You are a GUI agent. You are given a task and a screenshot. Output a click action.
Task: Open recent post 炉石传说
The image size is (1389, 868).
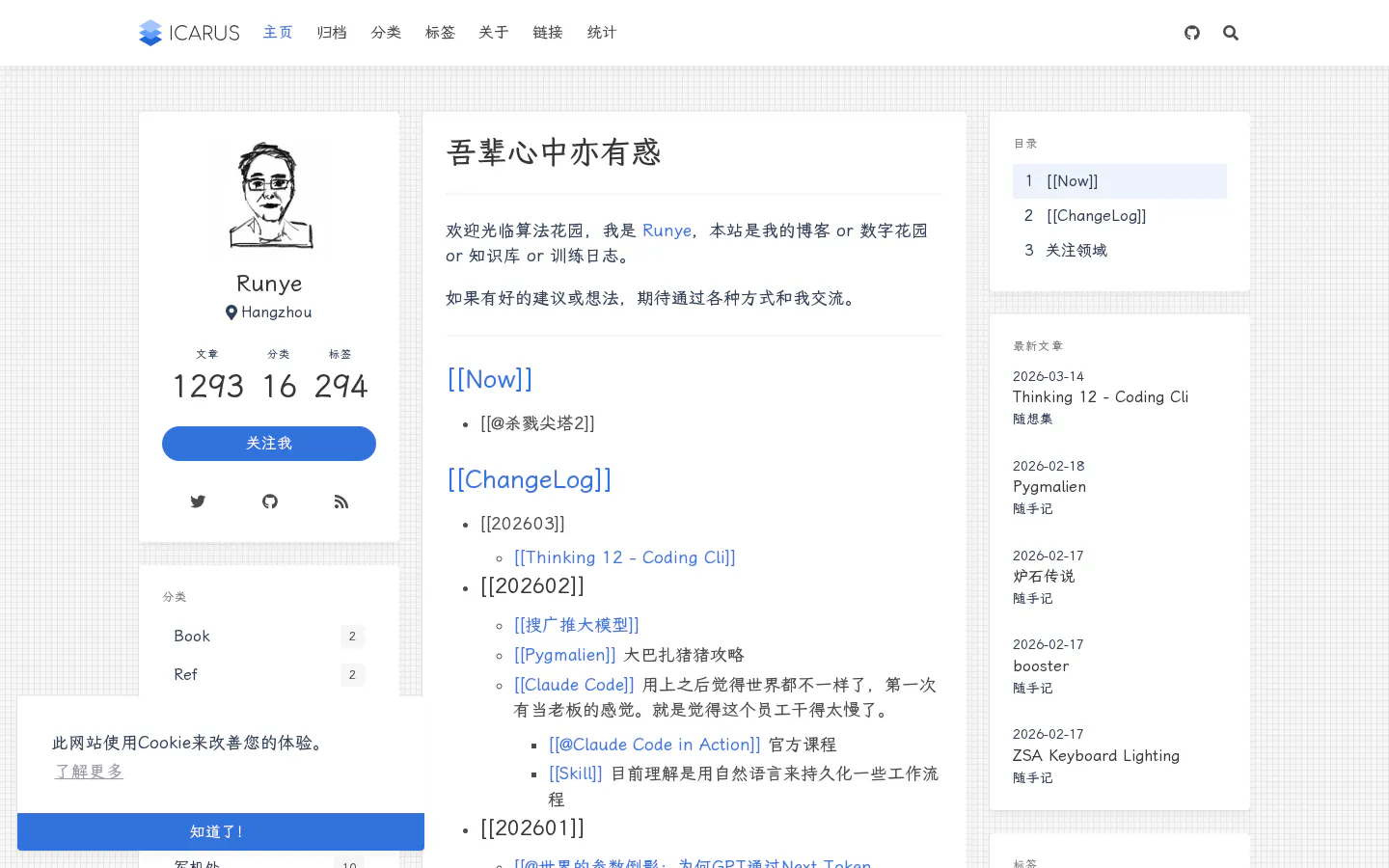[1044, 577]
